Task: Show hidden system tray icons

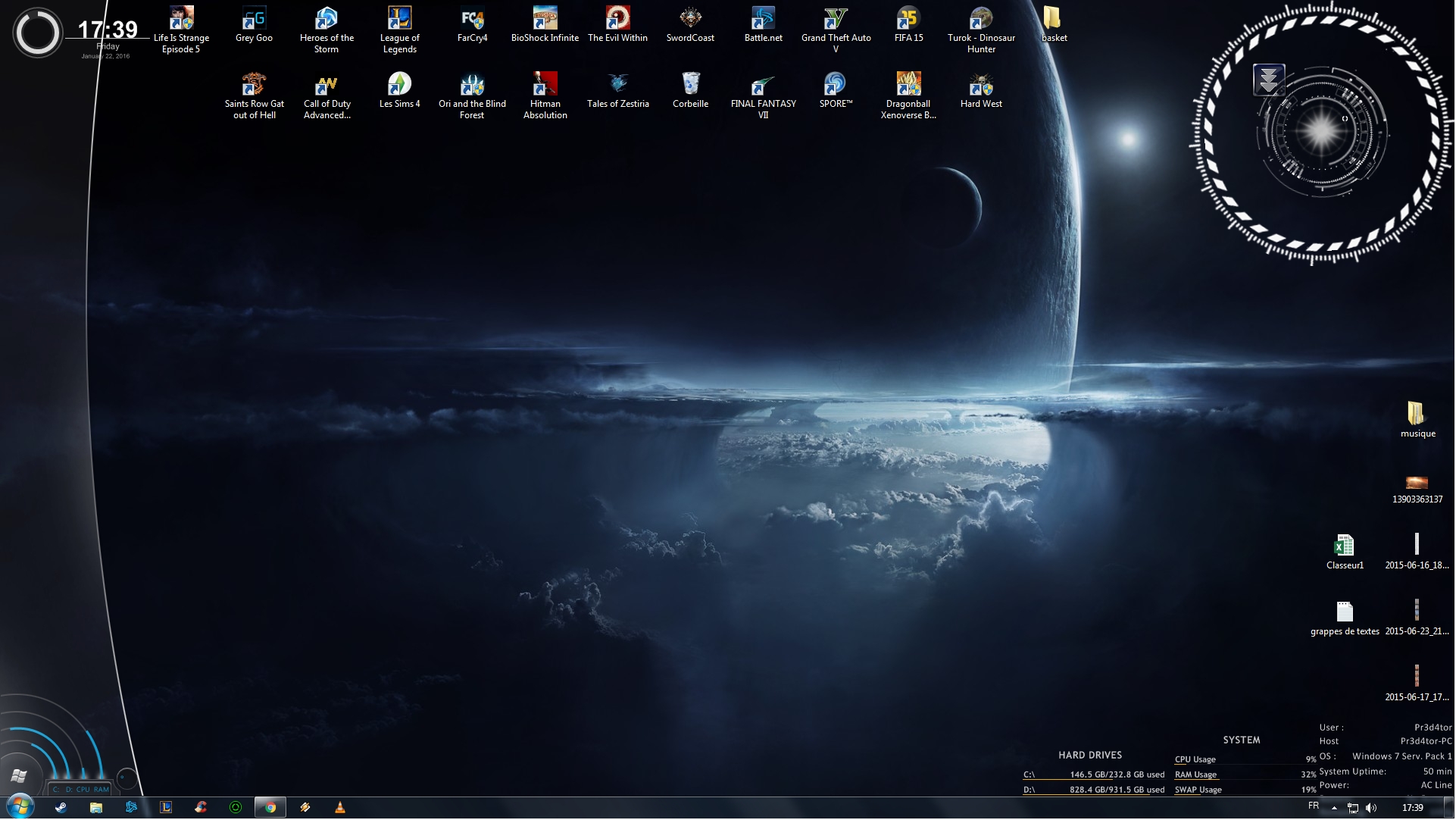Action: (x=1335, y=809)
